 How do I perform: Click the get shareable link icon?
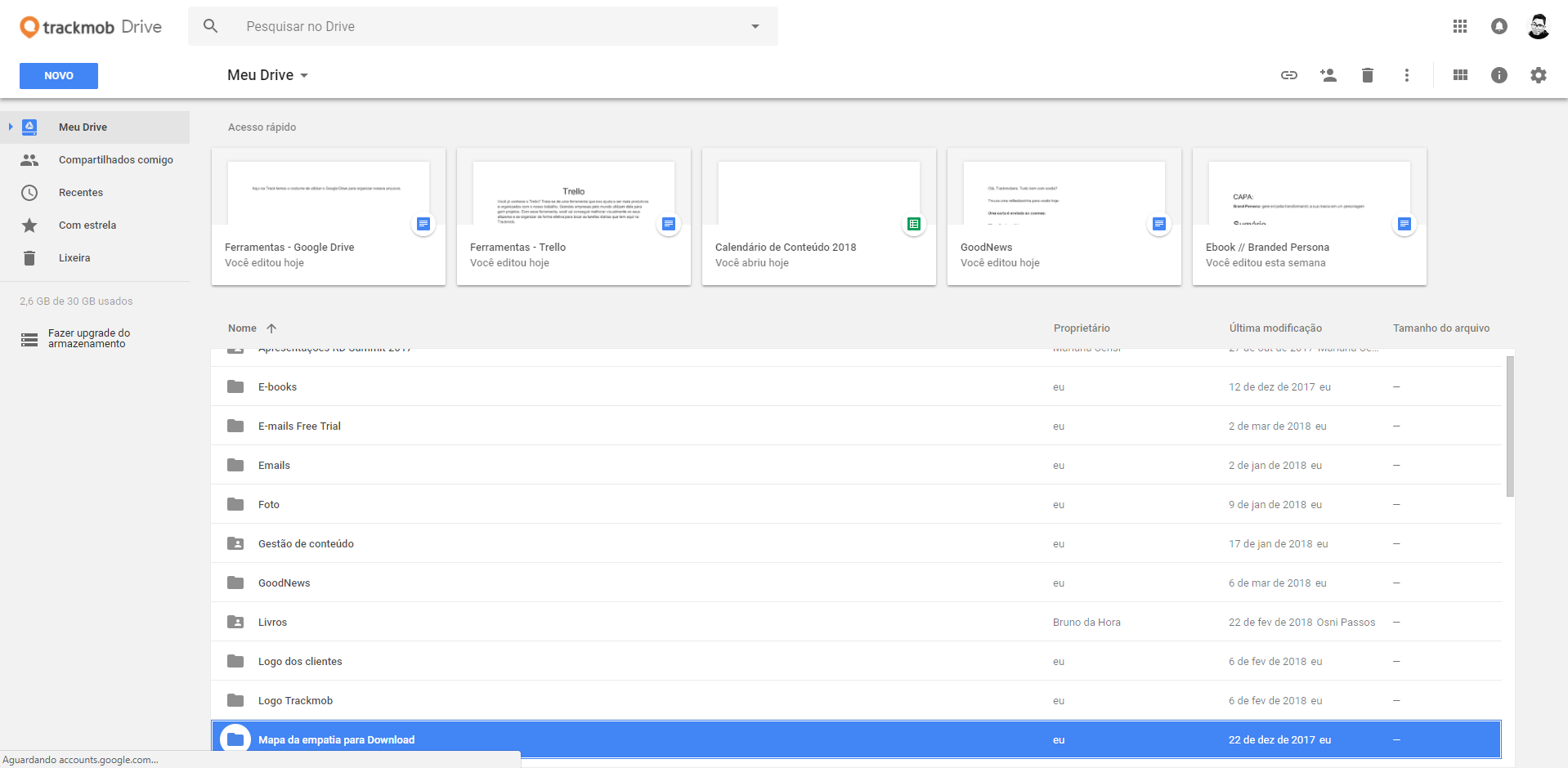(x=1288, y=75)
